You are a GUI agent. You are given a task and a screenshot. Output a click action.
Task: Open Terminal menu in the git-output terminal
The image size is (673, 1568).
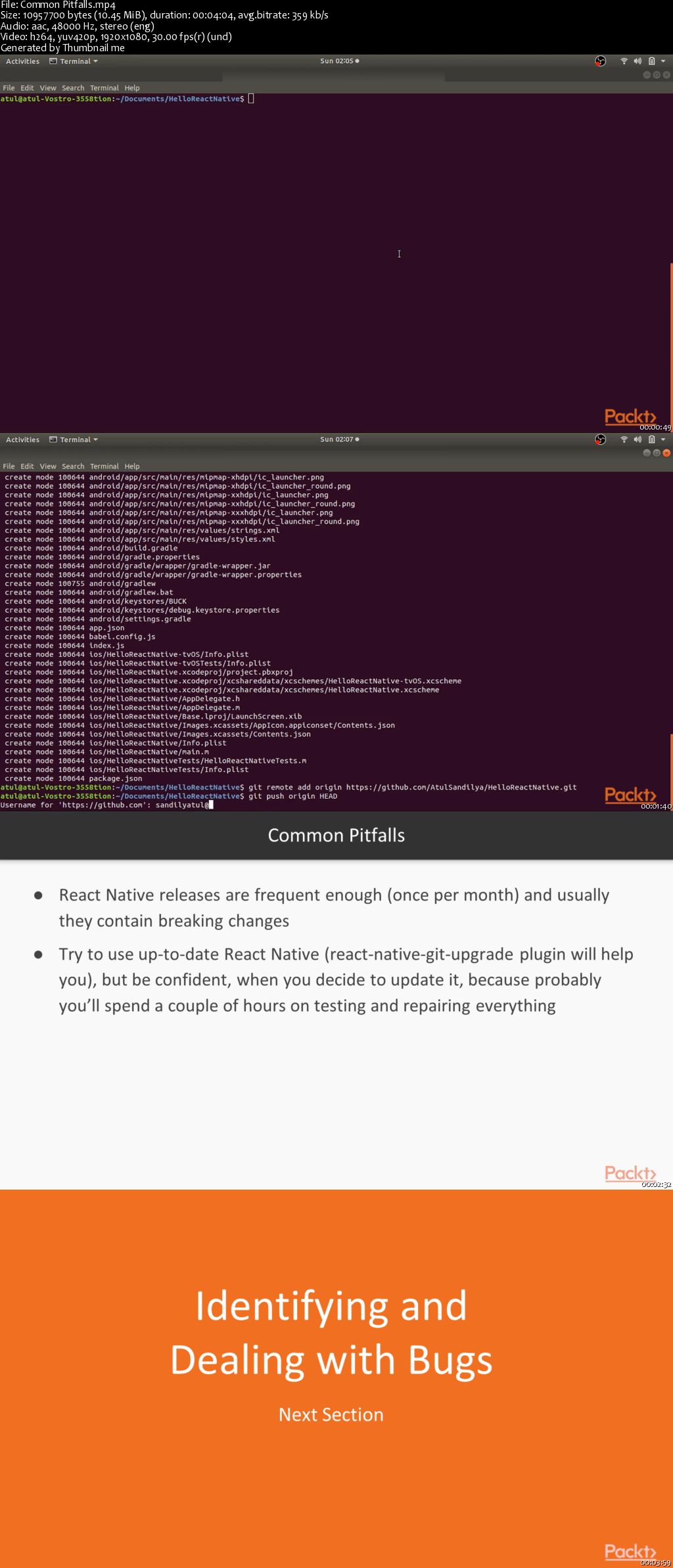[104, 466]
